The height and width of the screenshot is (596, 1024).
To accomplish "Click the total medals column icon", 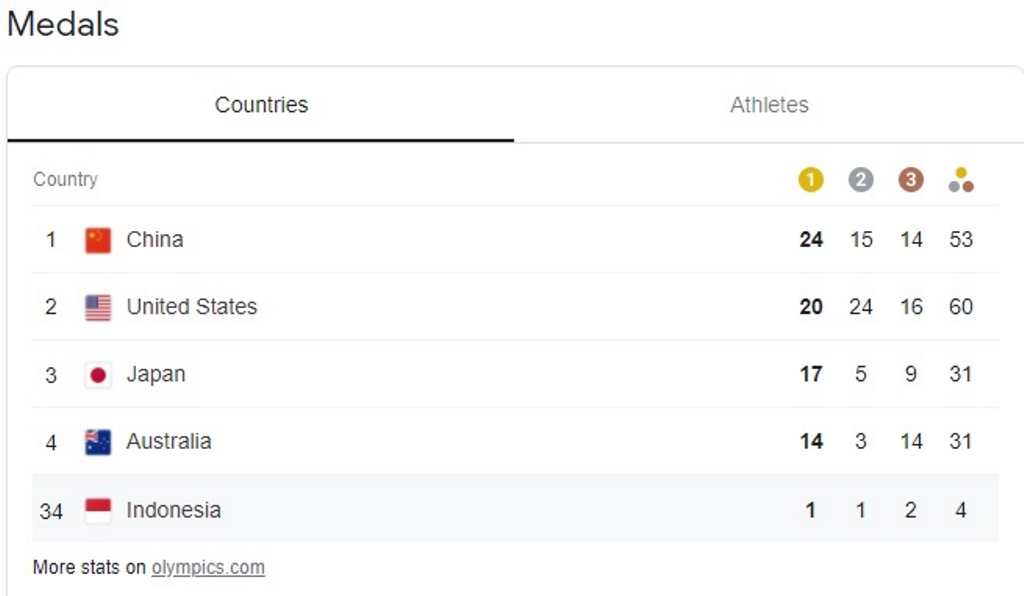I will (x=961, y=180).
